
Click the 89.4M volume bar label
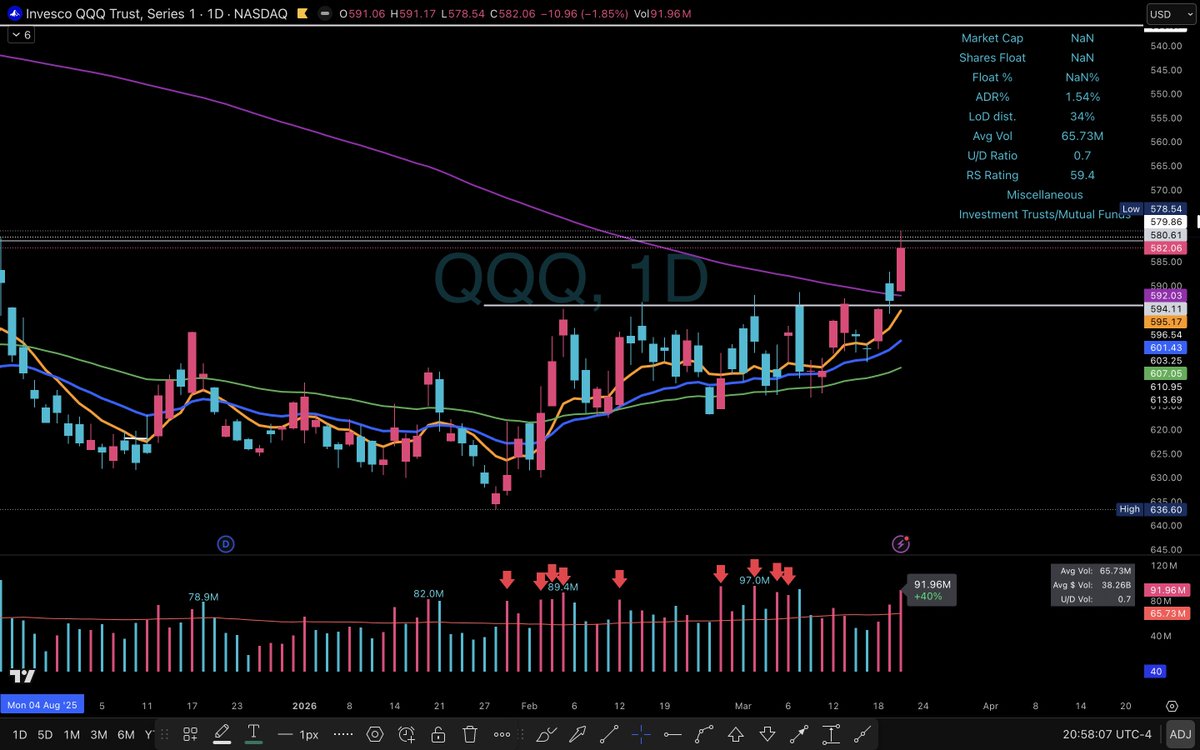[563, 587]
